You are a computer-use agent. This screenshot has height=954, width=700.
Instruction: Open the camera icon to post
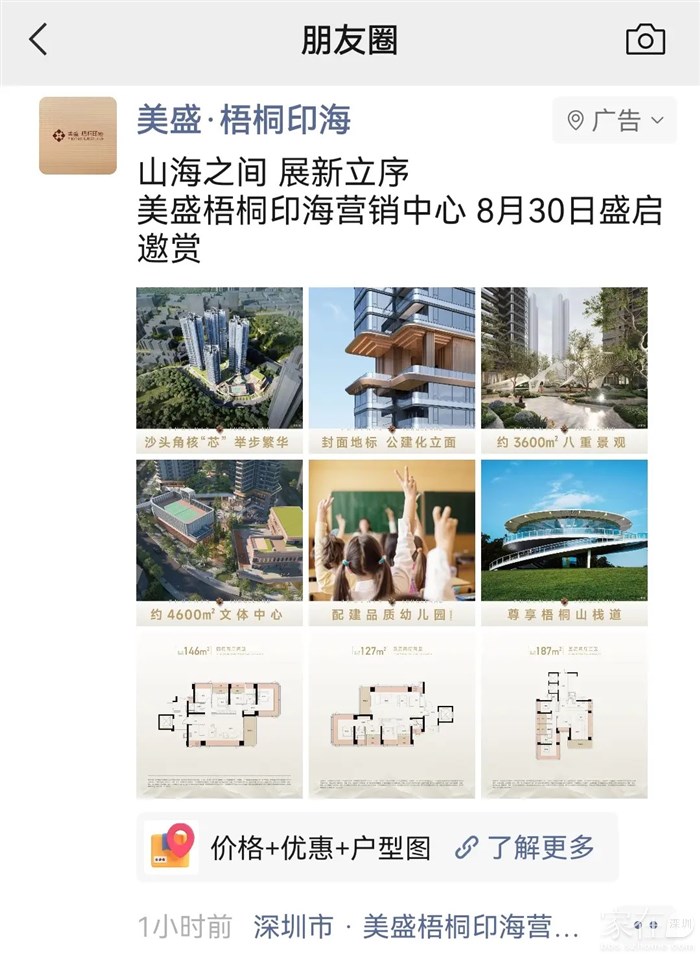[645, 40]
